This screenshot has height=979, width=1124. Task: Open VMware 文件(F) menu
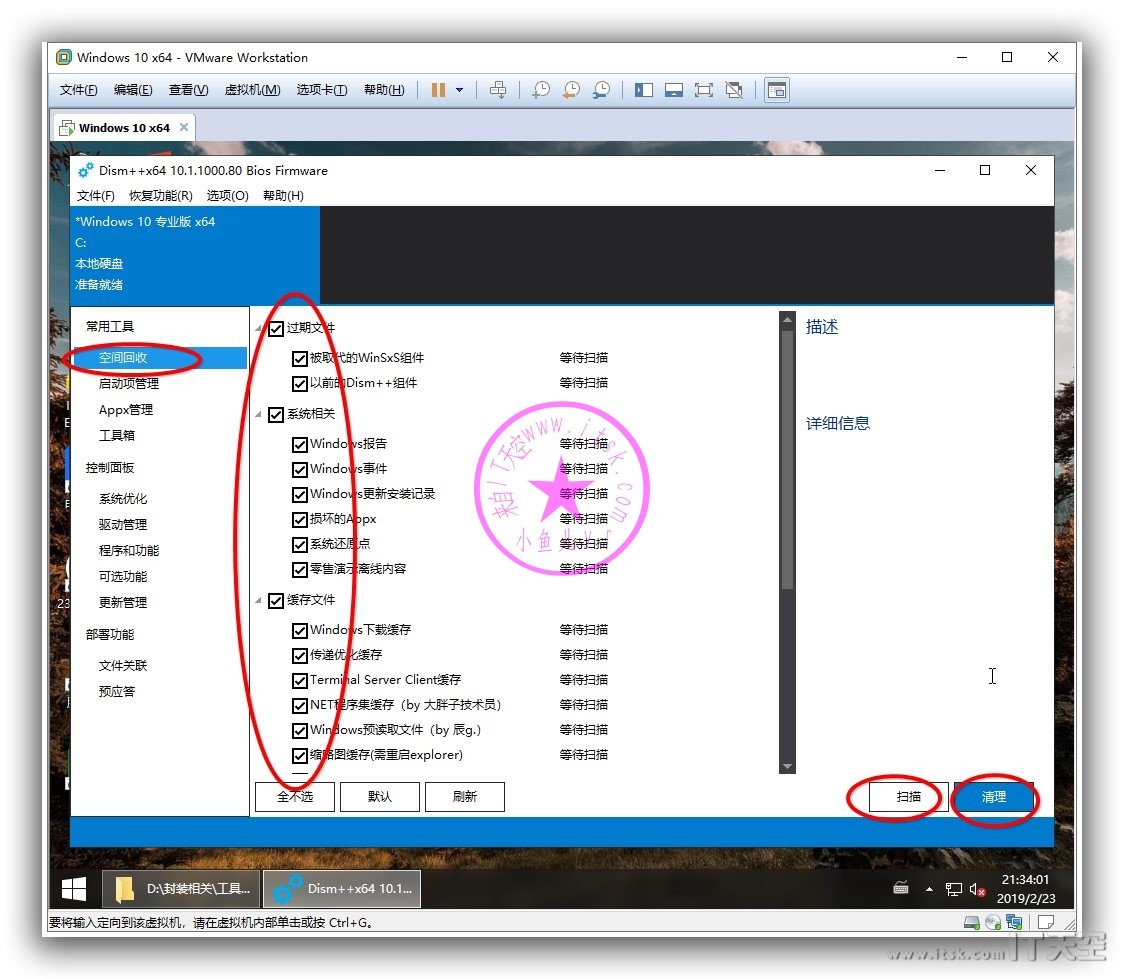click(78, 90)
